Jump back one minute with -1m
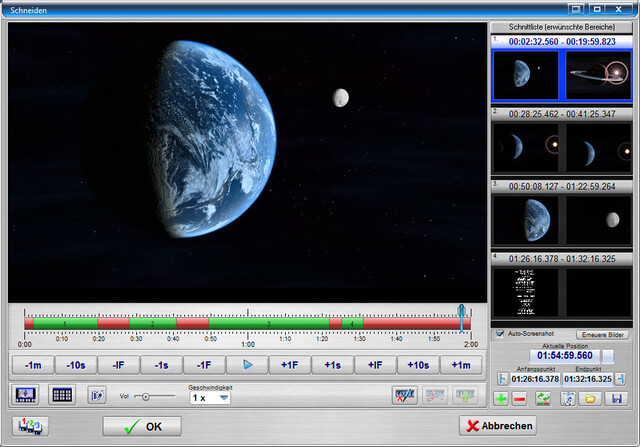The image size is (640, 447). tap(33, 365)
